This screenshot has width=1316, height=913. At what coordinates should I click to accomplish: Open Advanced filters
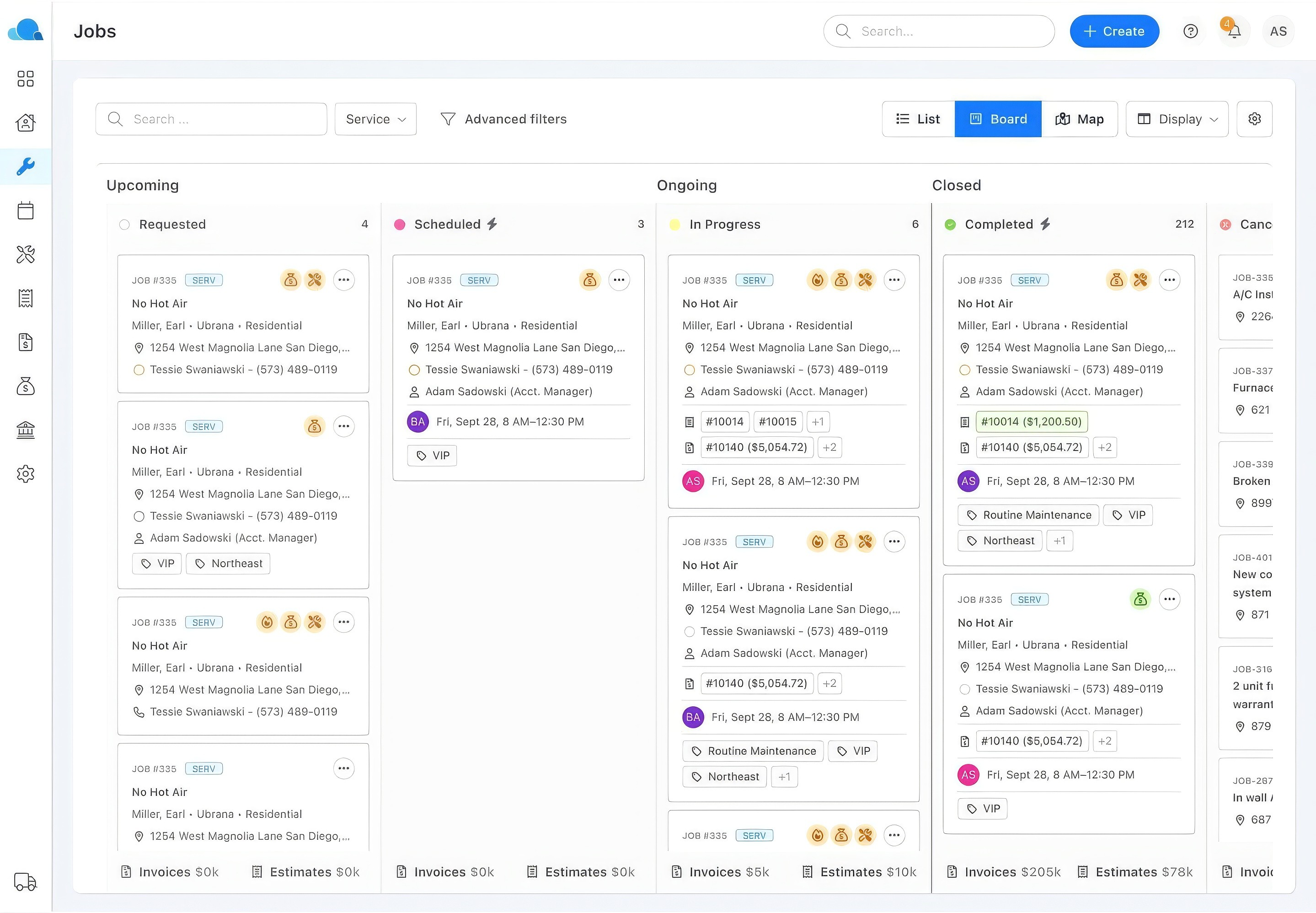click(x=503, y=119)
